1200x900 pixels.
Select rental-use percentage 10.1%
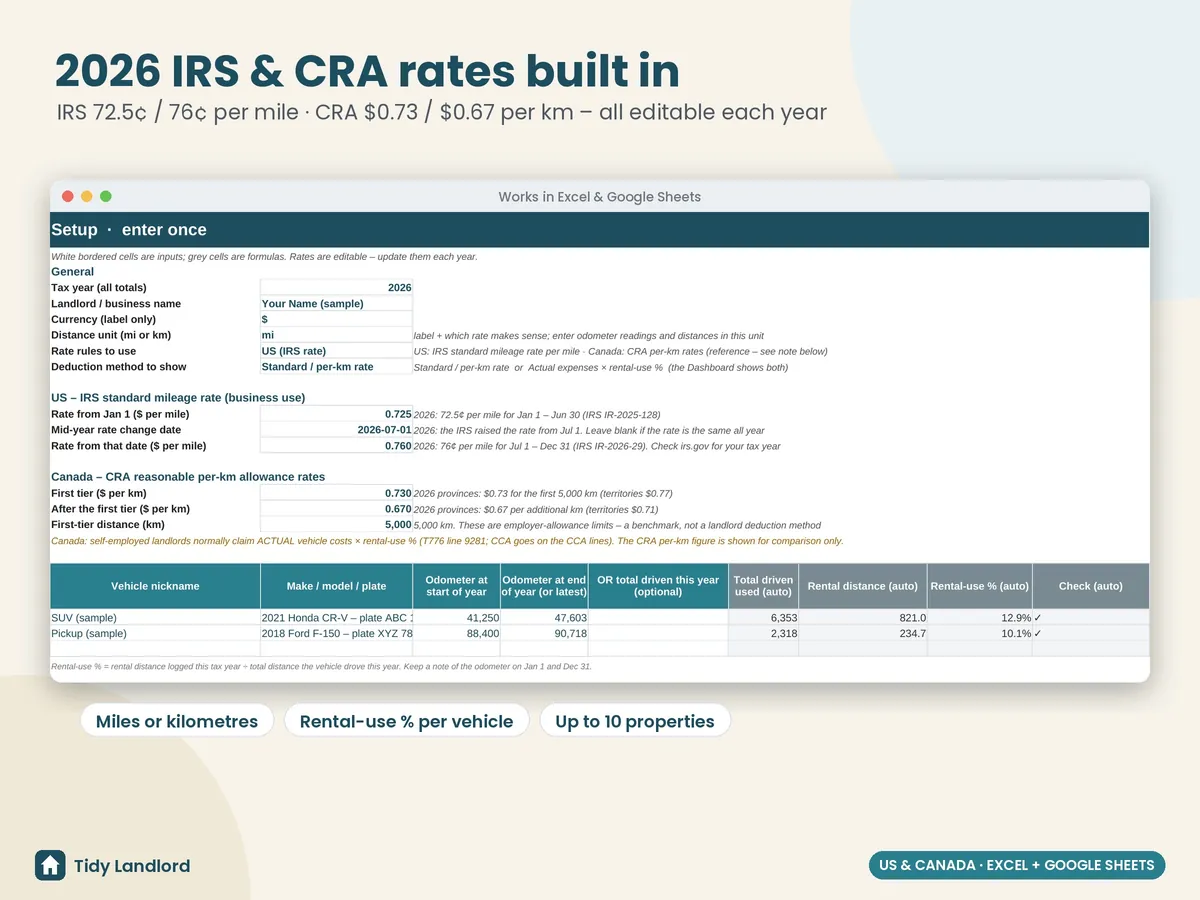coord(979,634)
